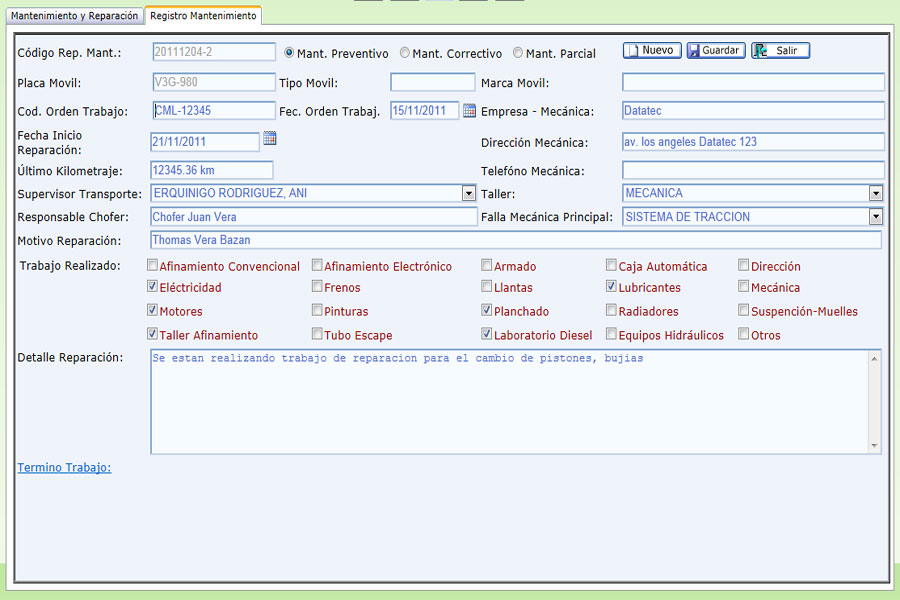Screen dimensions: 900x600
Task: Expand Falla Mecánica Principal dropdown
Action: [x=876, y=217]
